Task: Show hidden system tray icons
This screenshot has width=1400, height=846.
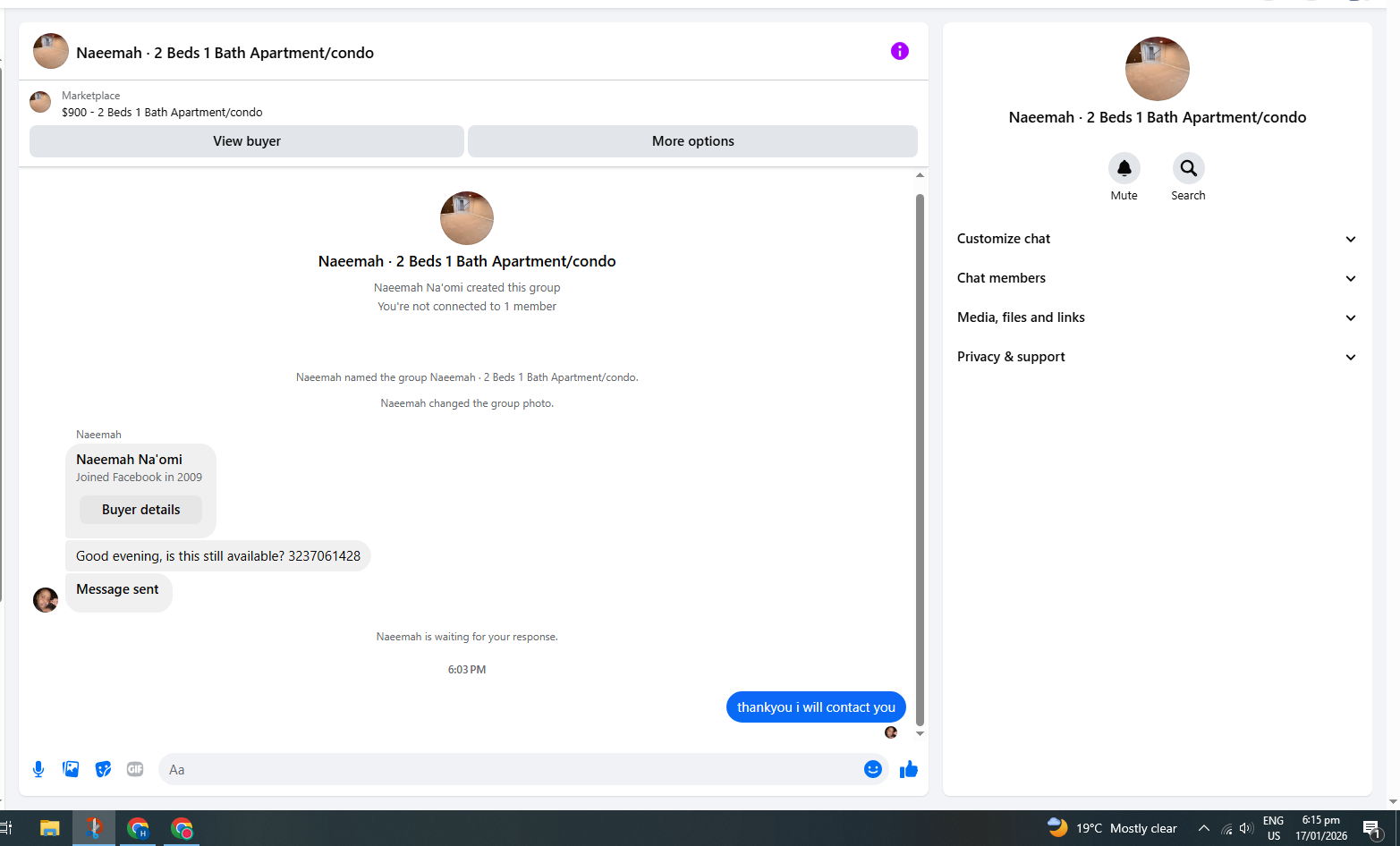Action: click(1204, 828)
